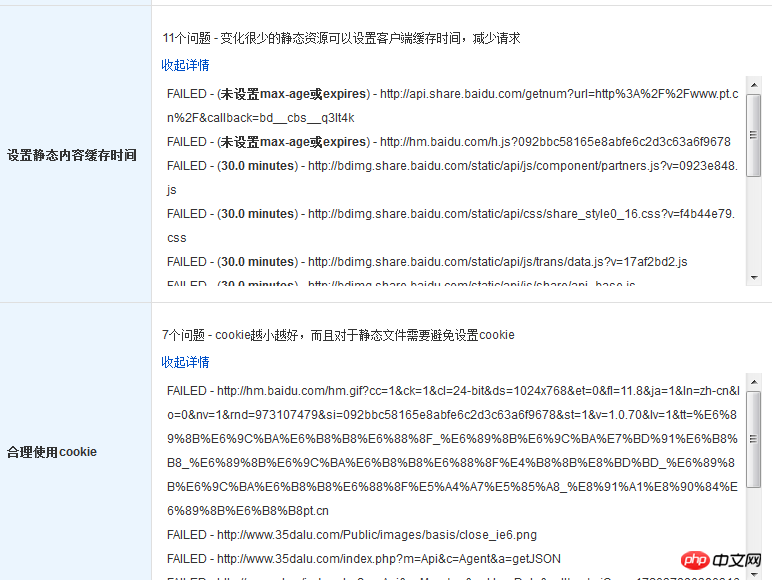Click the Agent getJSON FAILED entry
The height and width of the screenshot is (580, 772).
[364, 559]
